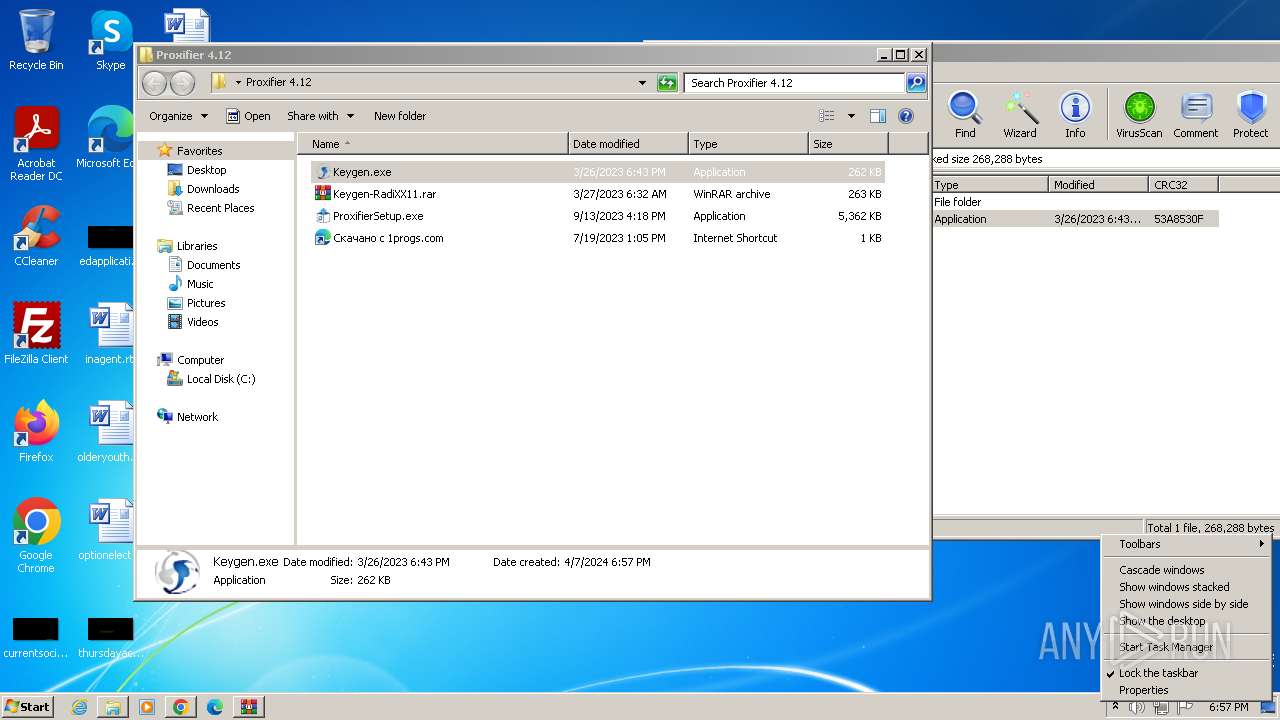Sort by Type column header in Explorer
1280x720 pixels.
(x=748, y=144)
